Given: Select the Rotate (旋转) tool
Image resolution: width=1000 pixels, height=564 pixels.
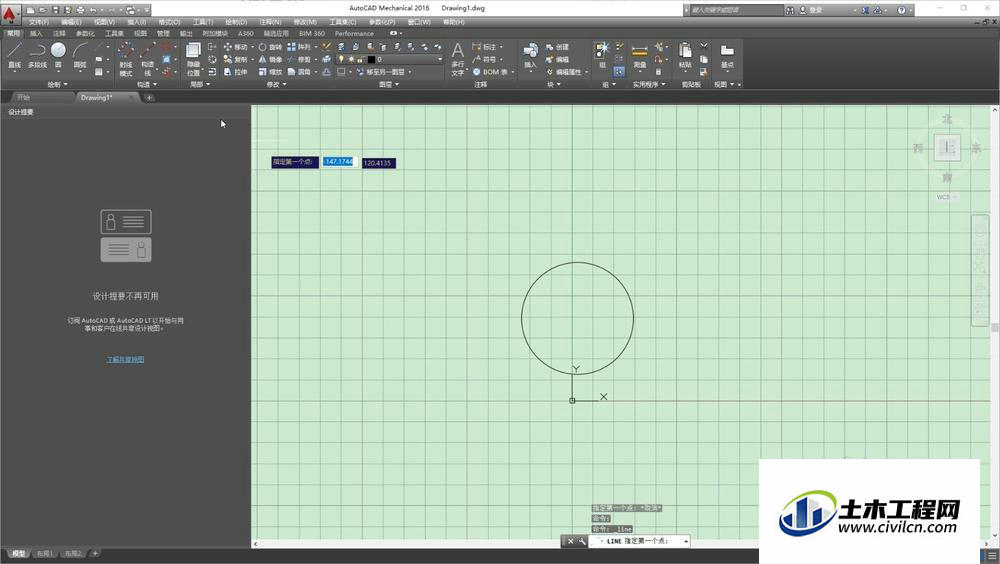Looking at the screenshot, I should pos(270,47).
